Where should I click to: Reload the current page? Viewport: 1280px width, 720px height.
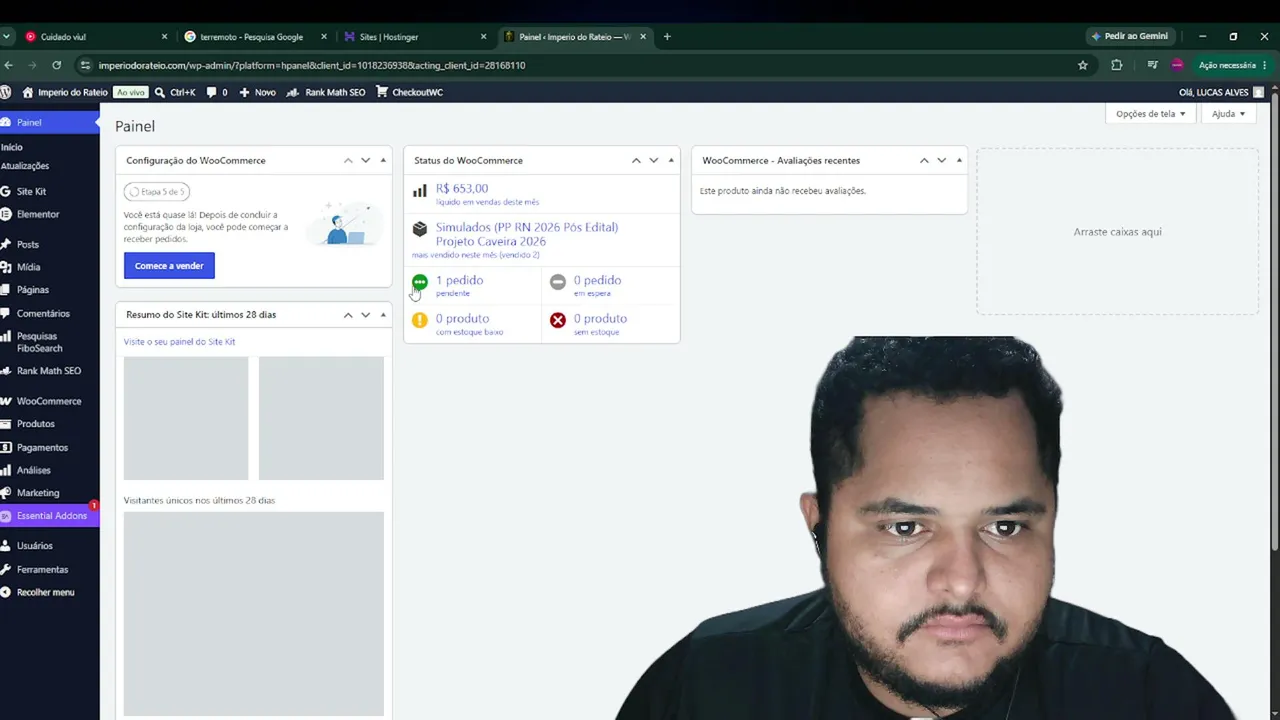pyautogui.click(x=57, y=65)
